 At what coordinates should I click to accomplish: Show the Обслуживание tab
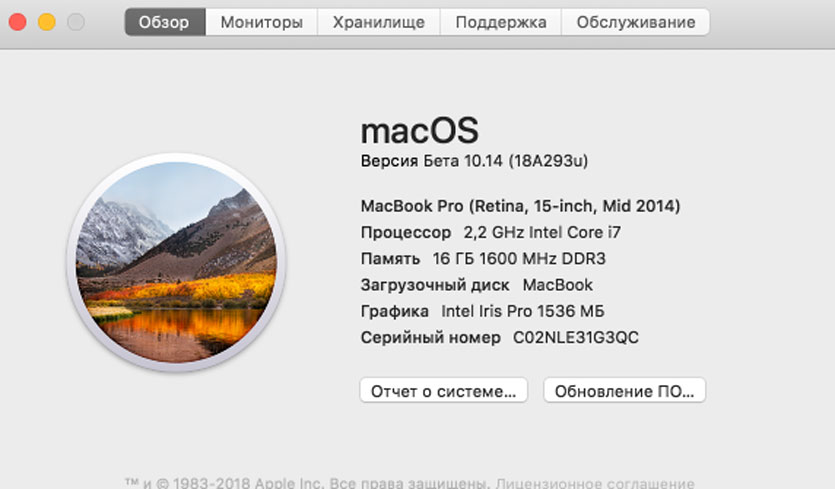click(635, 22)
